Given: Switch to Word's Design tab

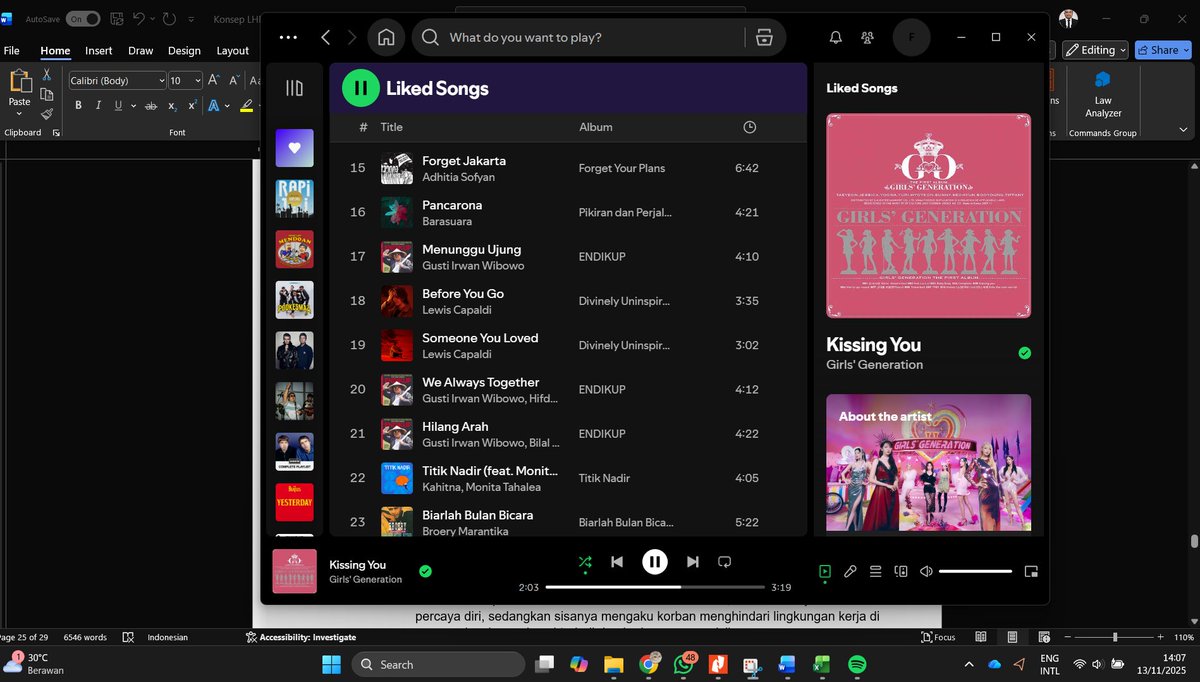Looking at the screenshot, I should (184, 51).
